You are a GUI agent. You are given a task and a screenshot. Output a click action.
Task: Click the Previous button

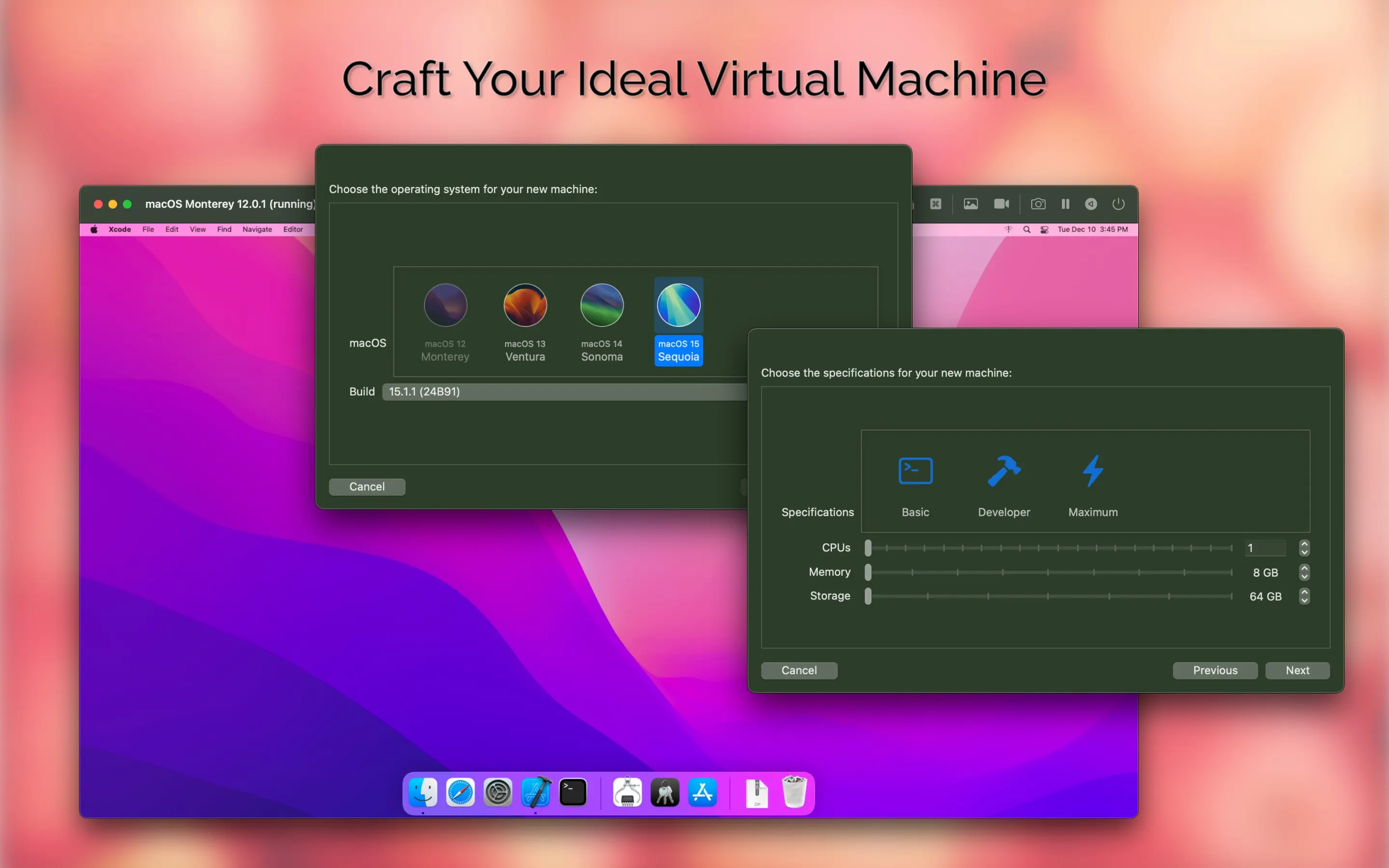click(x=1214, y=670)
